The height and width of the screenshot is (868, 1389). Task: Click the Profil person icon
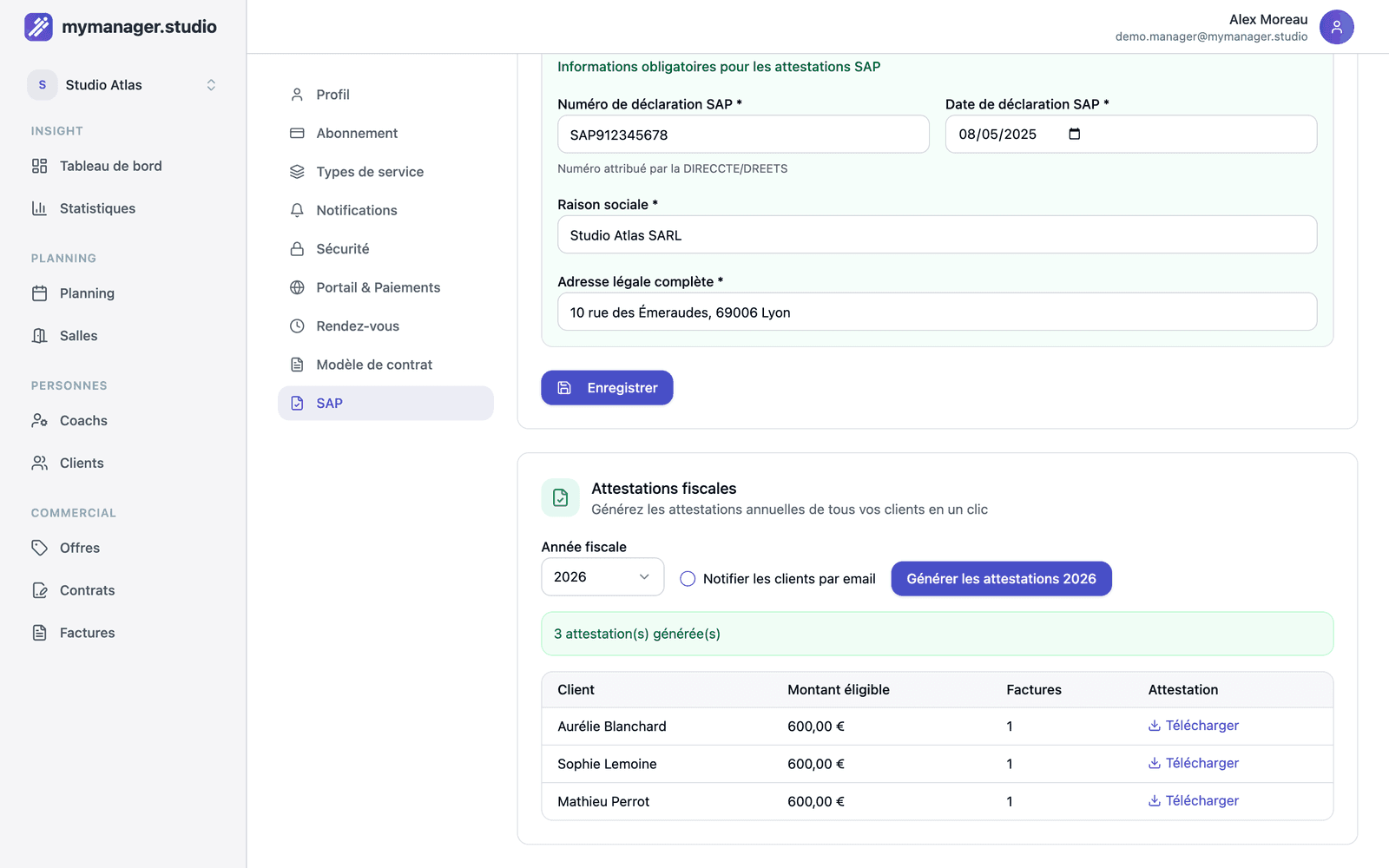(x=297, y=95)
